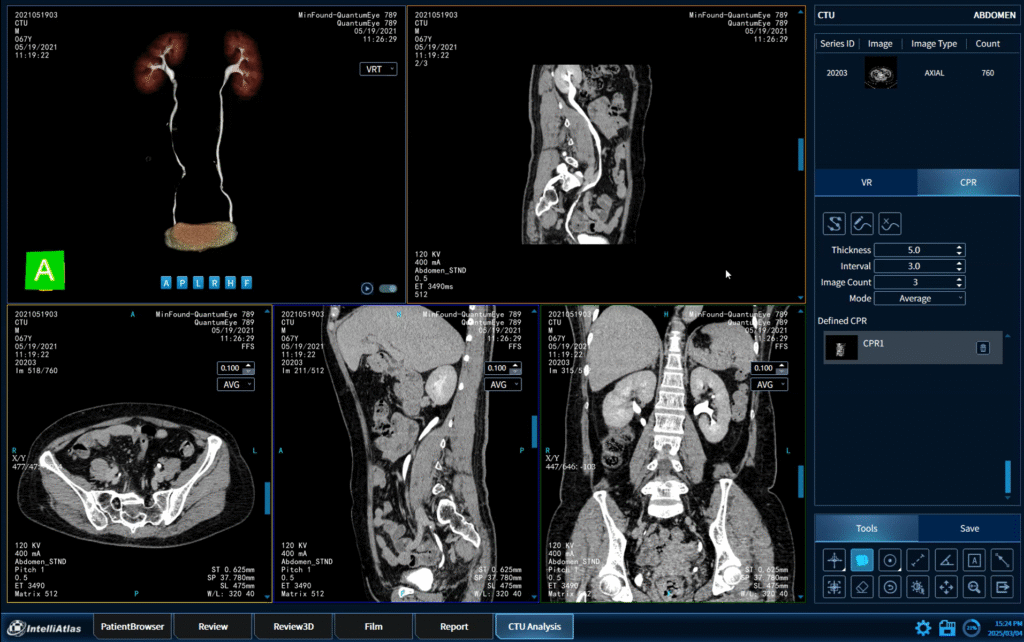Switch to the CPR tab

pos(968,182)
